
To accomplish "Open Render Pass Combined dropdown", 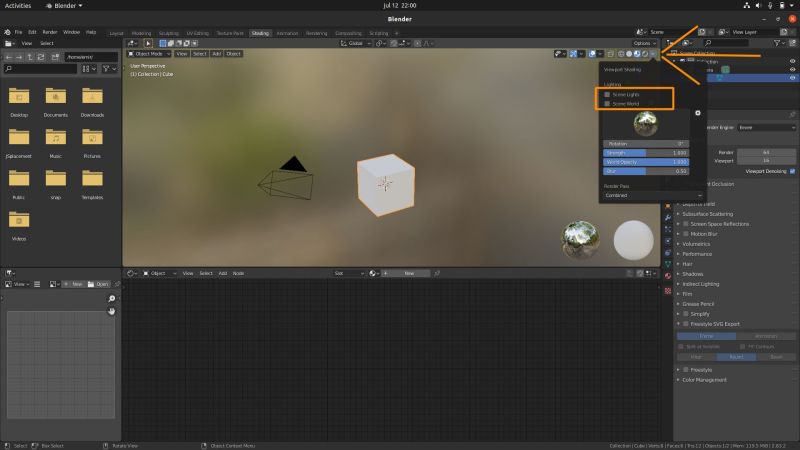I will point(653,195).
